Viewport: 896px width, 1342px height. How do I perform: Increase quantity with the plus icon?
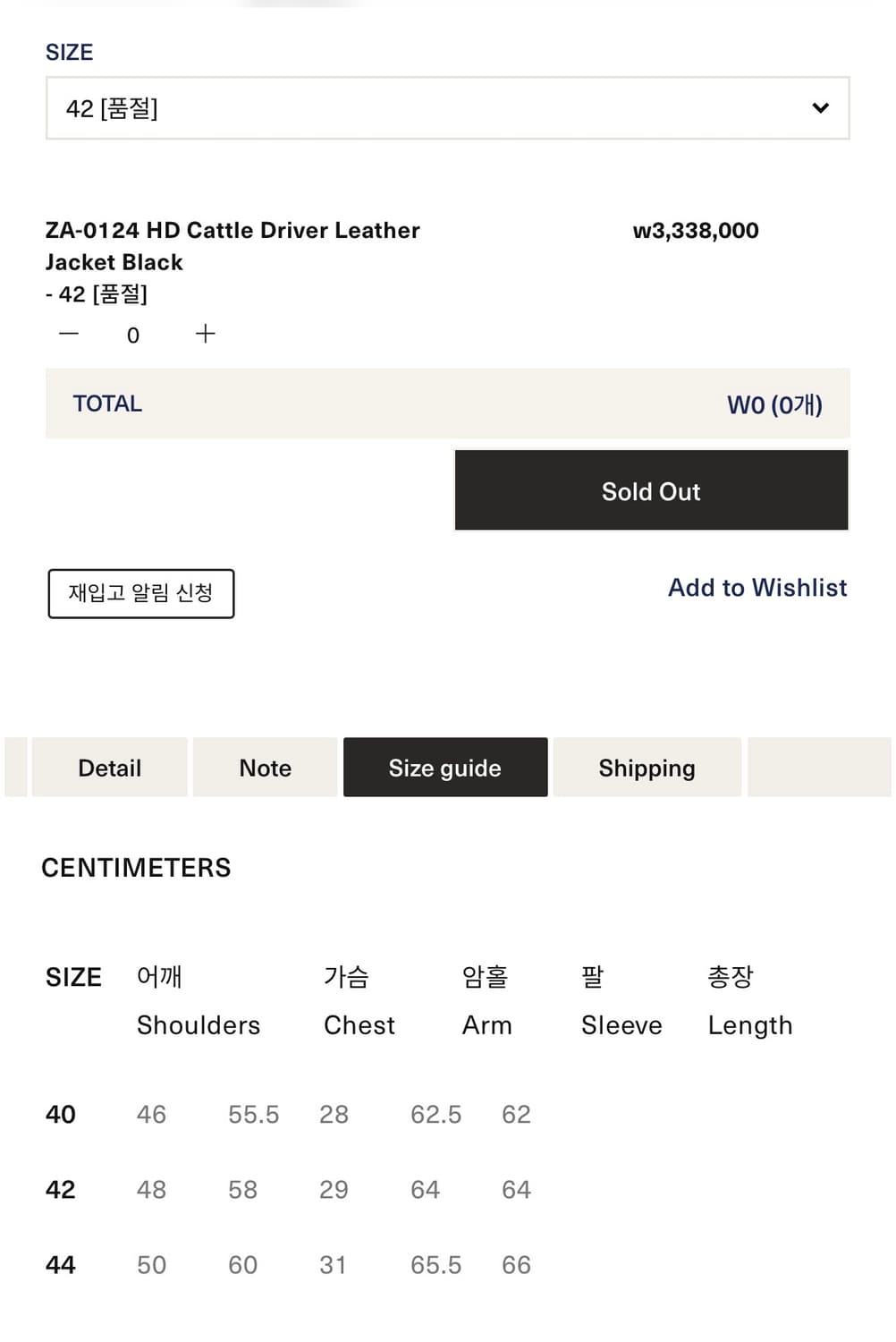(x=206, y=334)
